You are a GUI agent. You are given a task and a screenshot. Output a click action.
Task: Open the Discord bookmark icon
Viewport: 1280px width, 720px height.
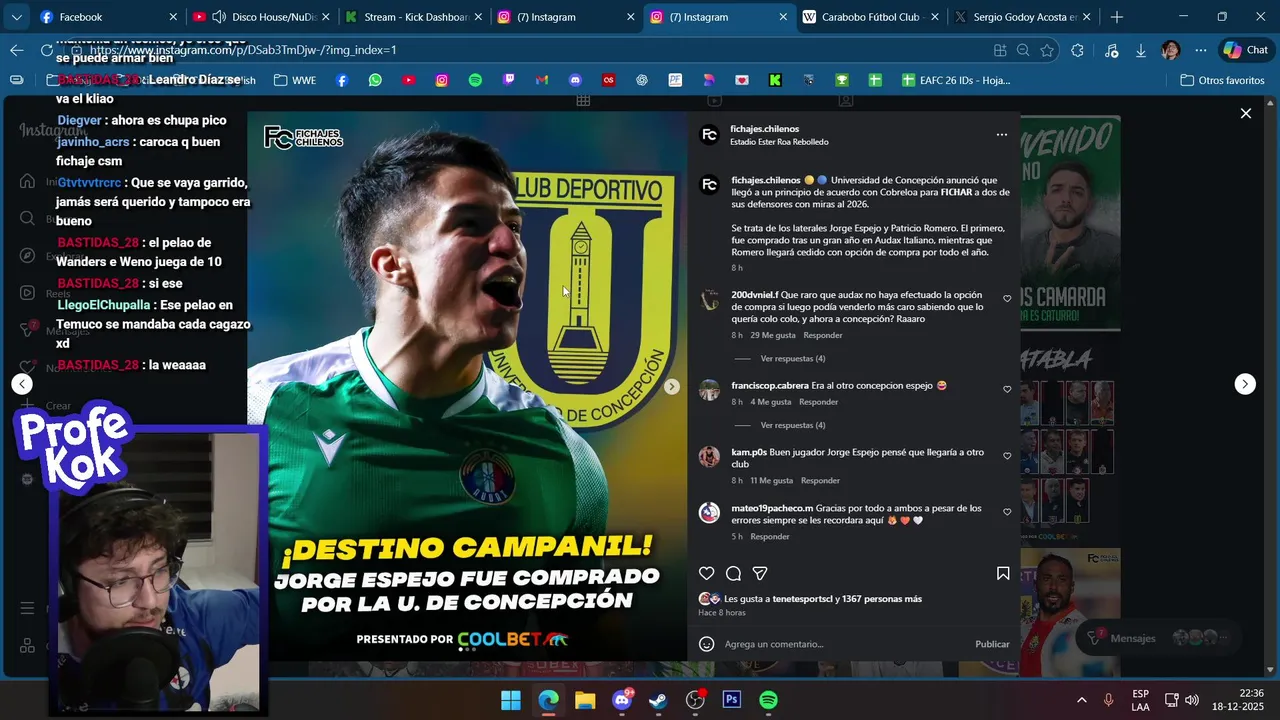pyautogui.click(x=575, y=80)
